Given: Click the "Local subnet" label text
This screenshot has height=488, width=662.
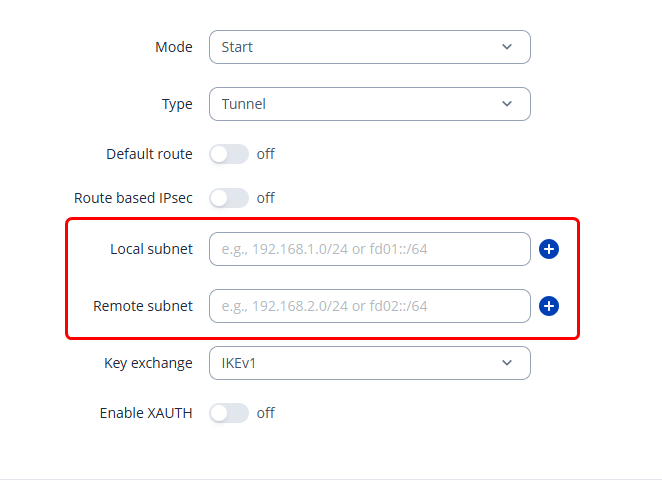Looking at the screenshot, I should pos(151,249).
